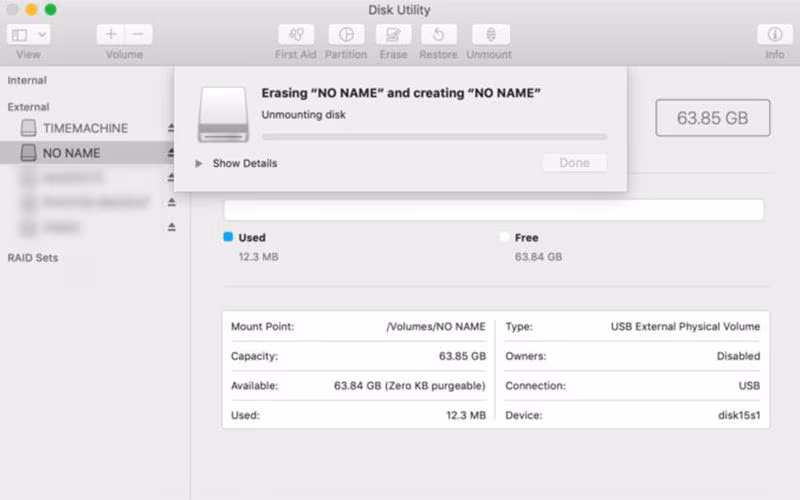Click the disk15s1 device value

click(x=739, y=415)
